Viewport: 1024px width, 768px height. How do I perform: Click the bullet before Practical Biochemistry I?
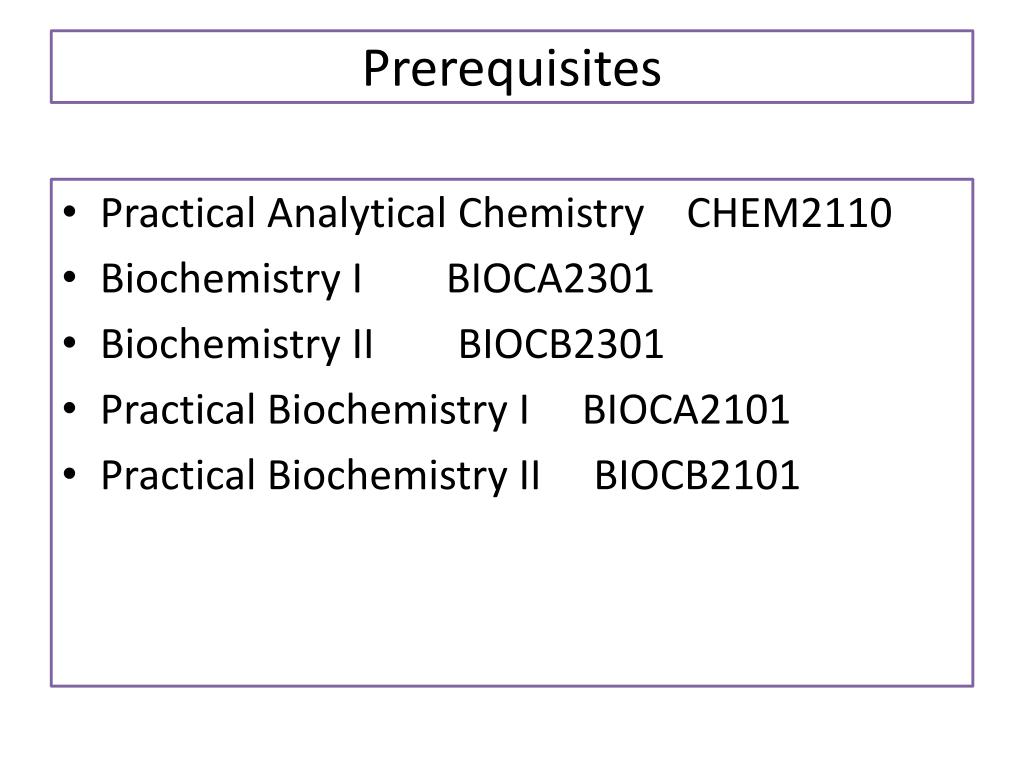click(70, 409)
